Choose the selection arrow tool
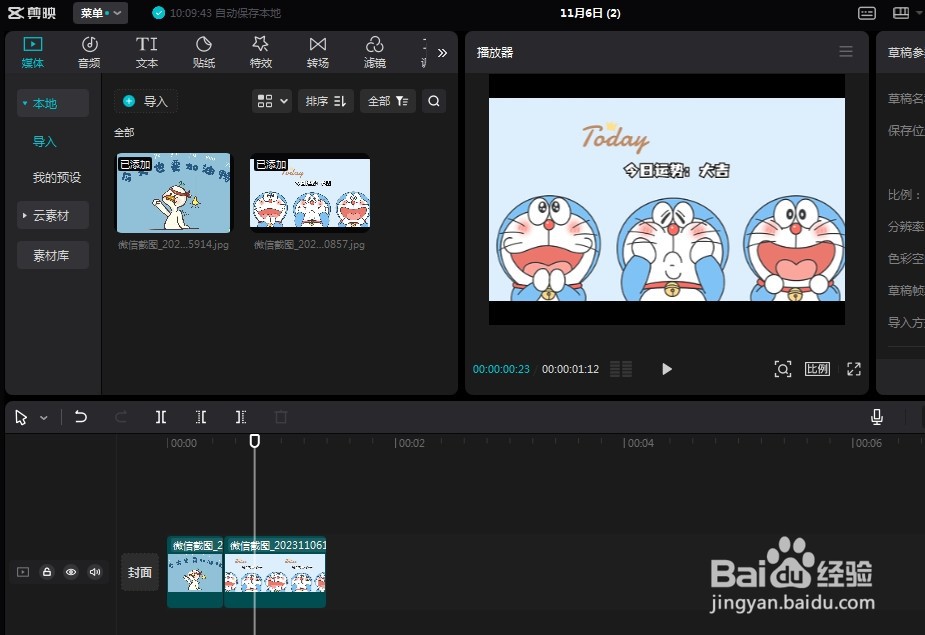The width and height of the screenshot is (925, 635). (21, 417)
